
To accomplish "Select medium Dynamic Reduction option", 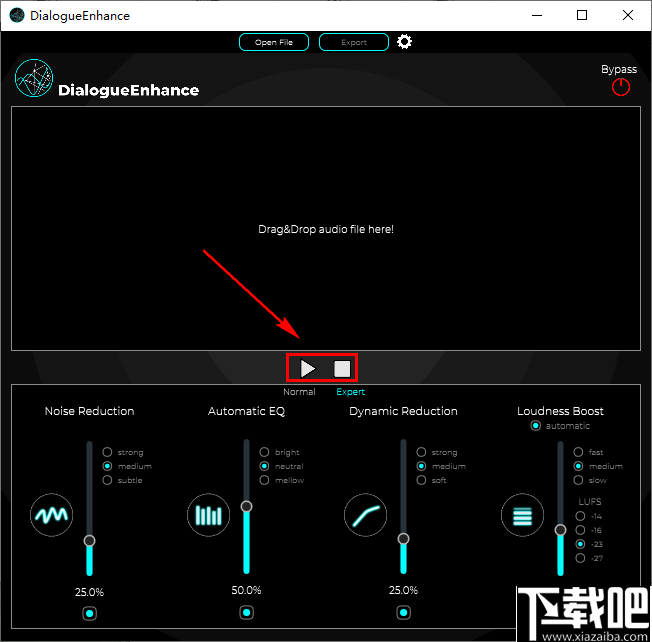I will (x=421, y=466).
